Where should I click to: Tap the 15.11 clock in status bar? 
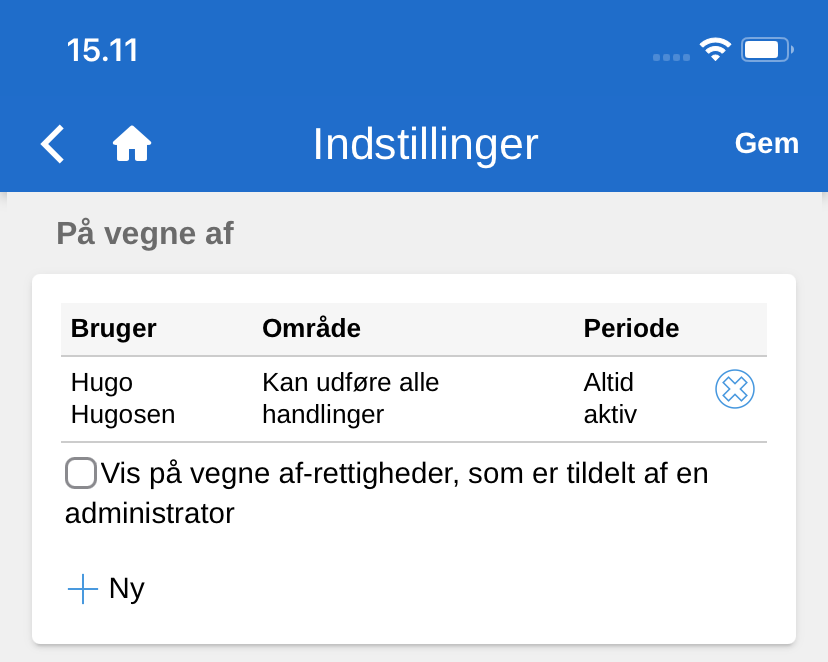[102, 50]
